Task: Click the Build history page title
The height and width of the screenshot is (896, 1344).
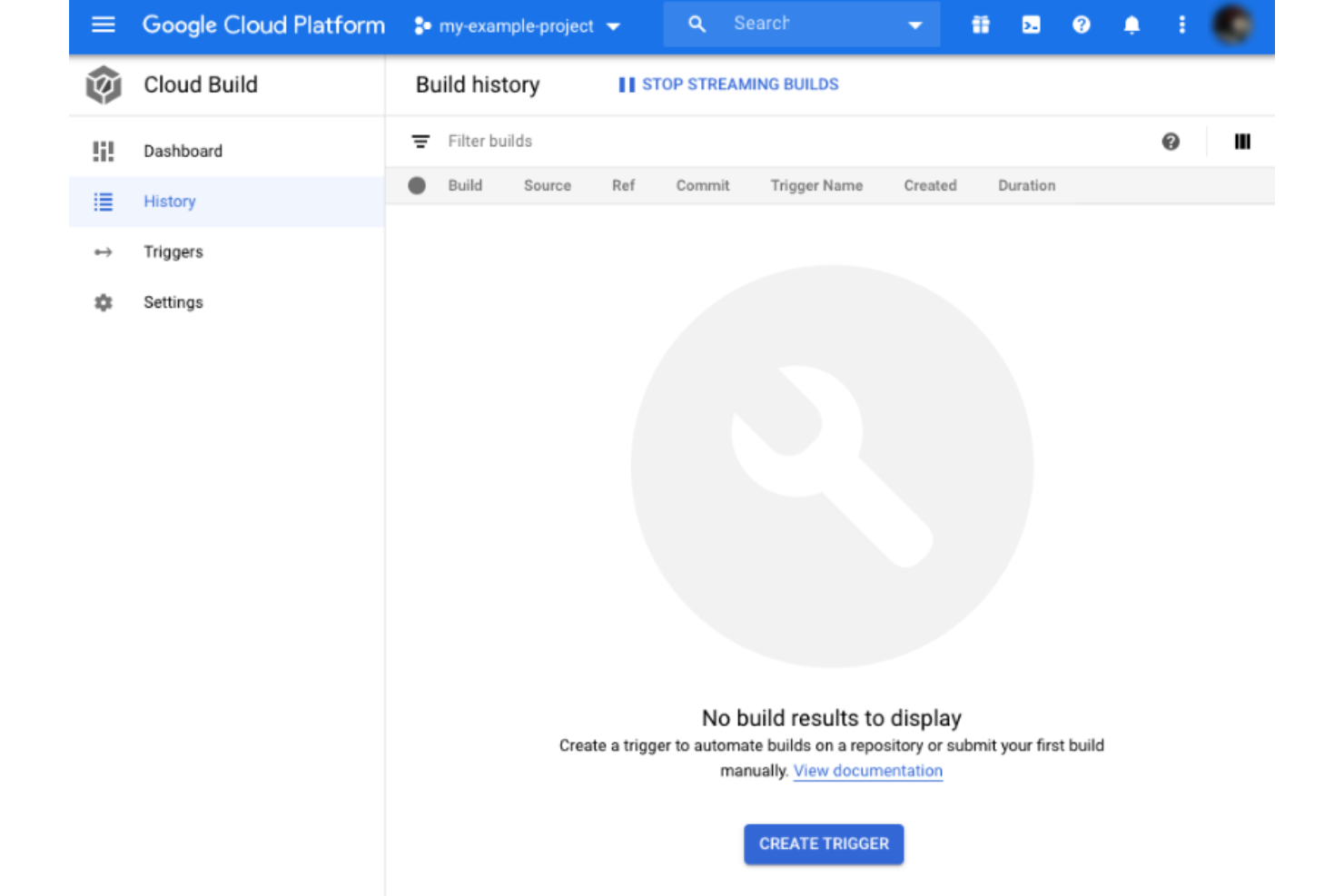Action: coord(478,84)
